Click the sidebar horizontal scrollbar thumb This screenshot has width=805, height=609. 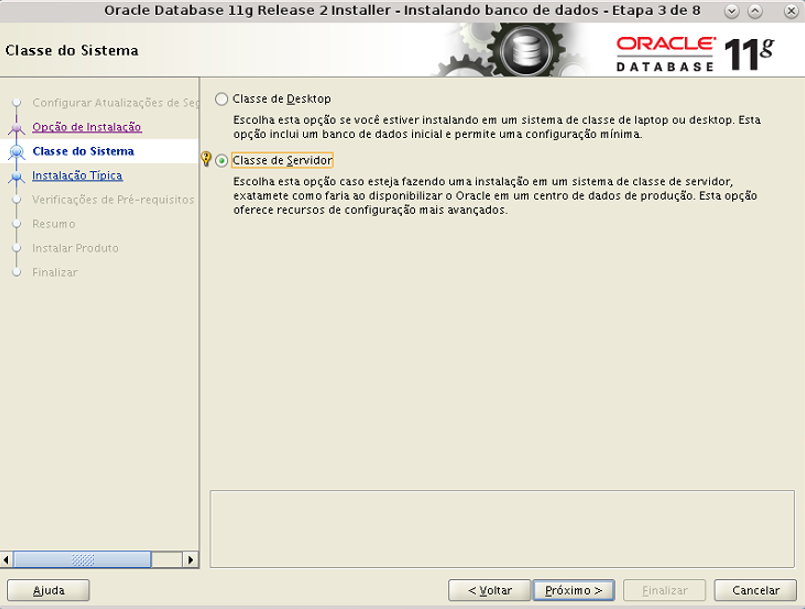(x=82, y=559)
